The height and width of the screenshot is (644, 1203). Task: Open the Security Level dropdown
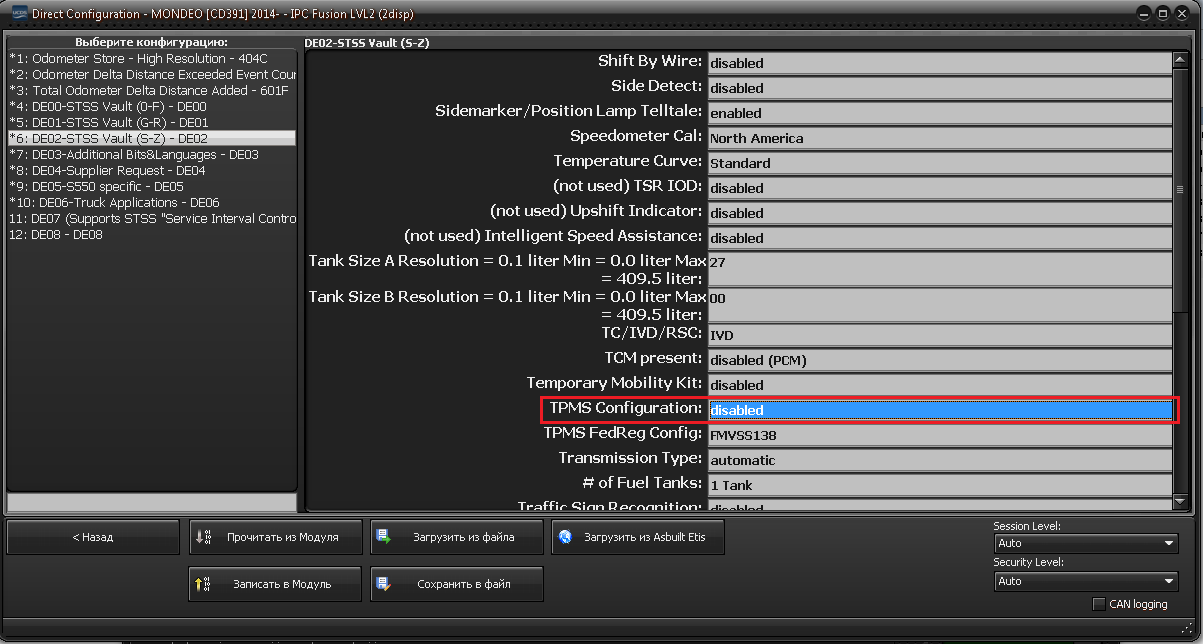pyautogui.click(x=1086, y=581)
